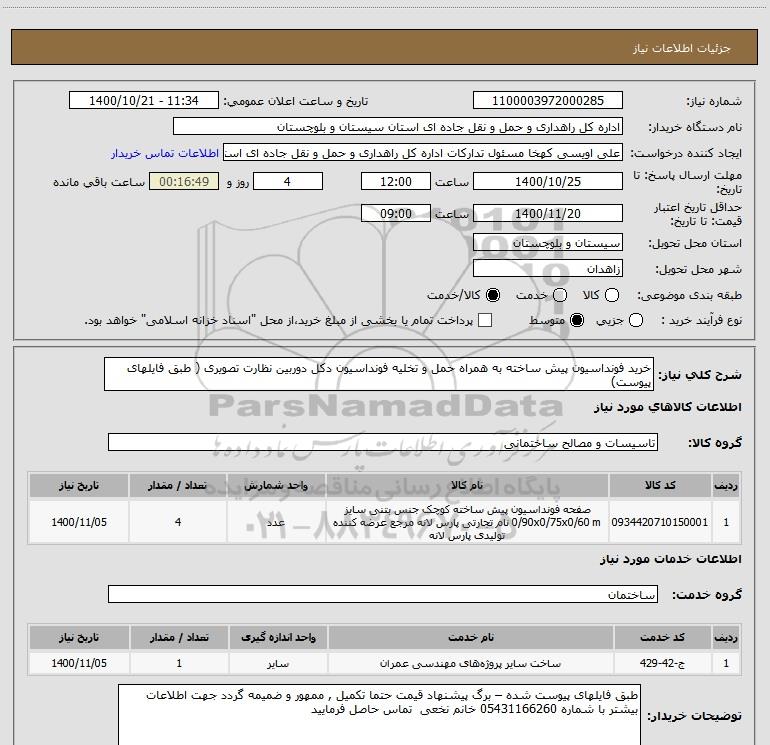Open the buyer contact info link اطلاعات تماس خریدار
The width and height of the screenshot is (770, 745).
[165, 154]
